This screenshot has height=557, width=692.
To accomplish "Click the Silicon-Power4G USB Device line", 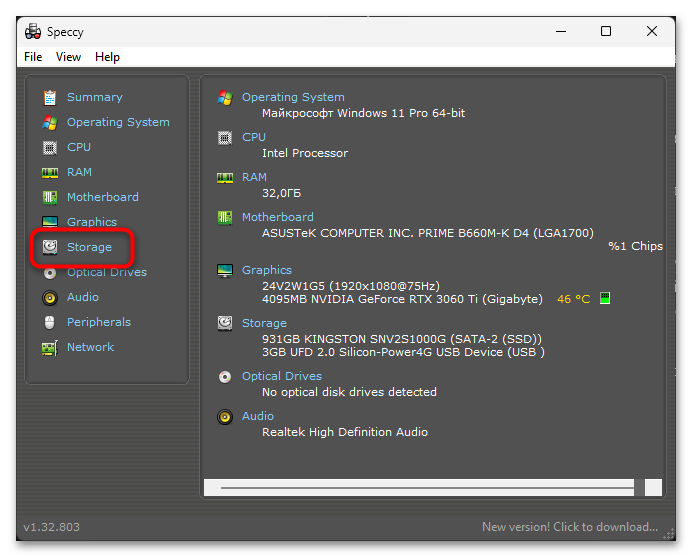I will [403, 352].
